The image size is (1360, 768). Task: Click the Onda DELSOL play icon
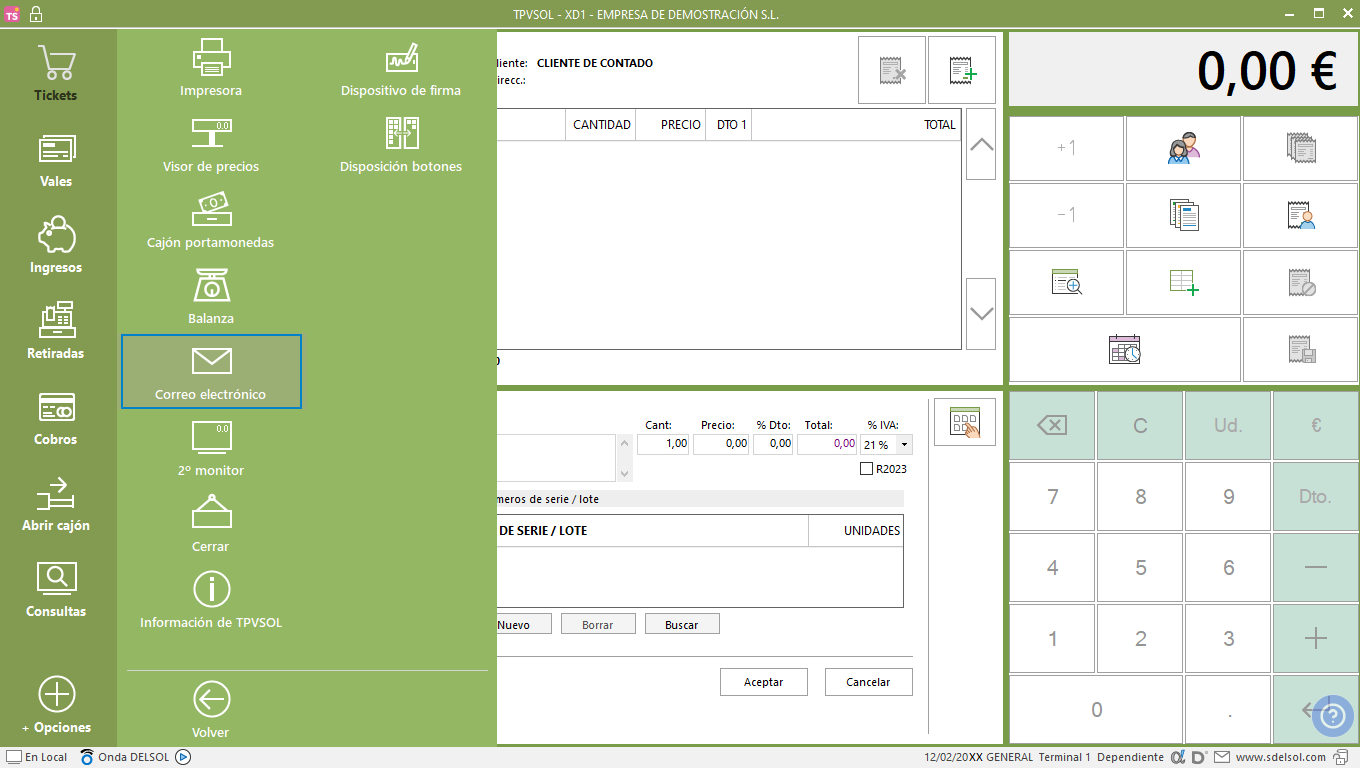coord(183,757)
